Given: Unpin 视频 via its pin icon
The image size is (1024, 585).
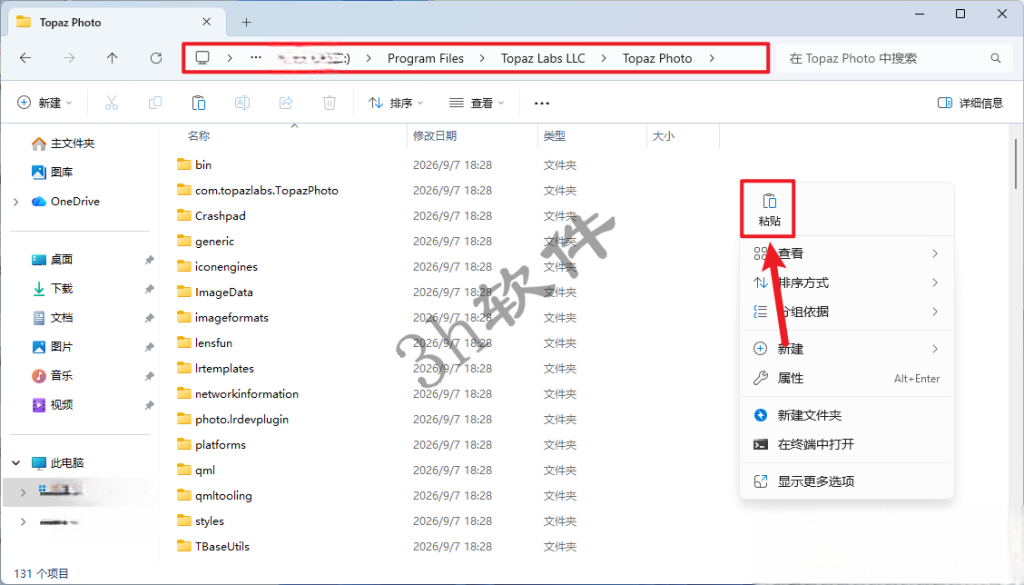Looking at the screenshot, I should click(x=149, y=405).
